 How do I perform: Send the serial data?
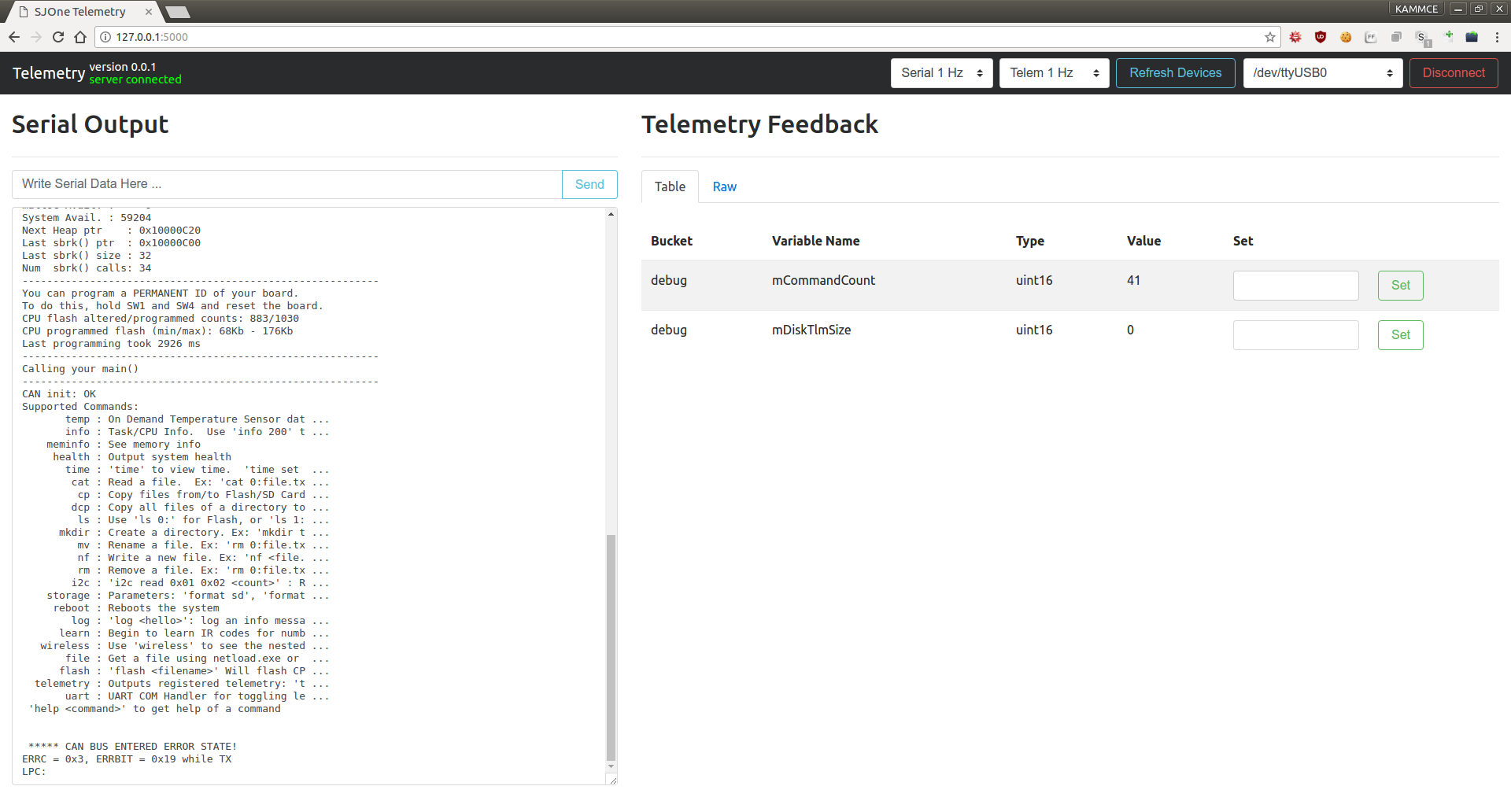click(589, 184)
